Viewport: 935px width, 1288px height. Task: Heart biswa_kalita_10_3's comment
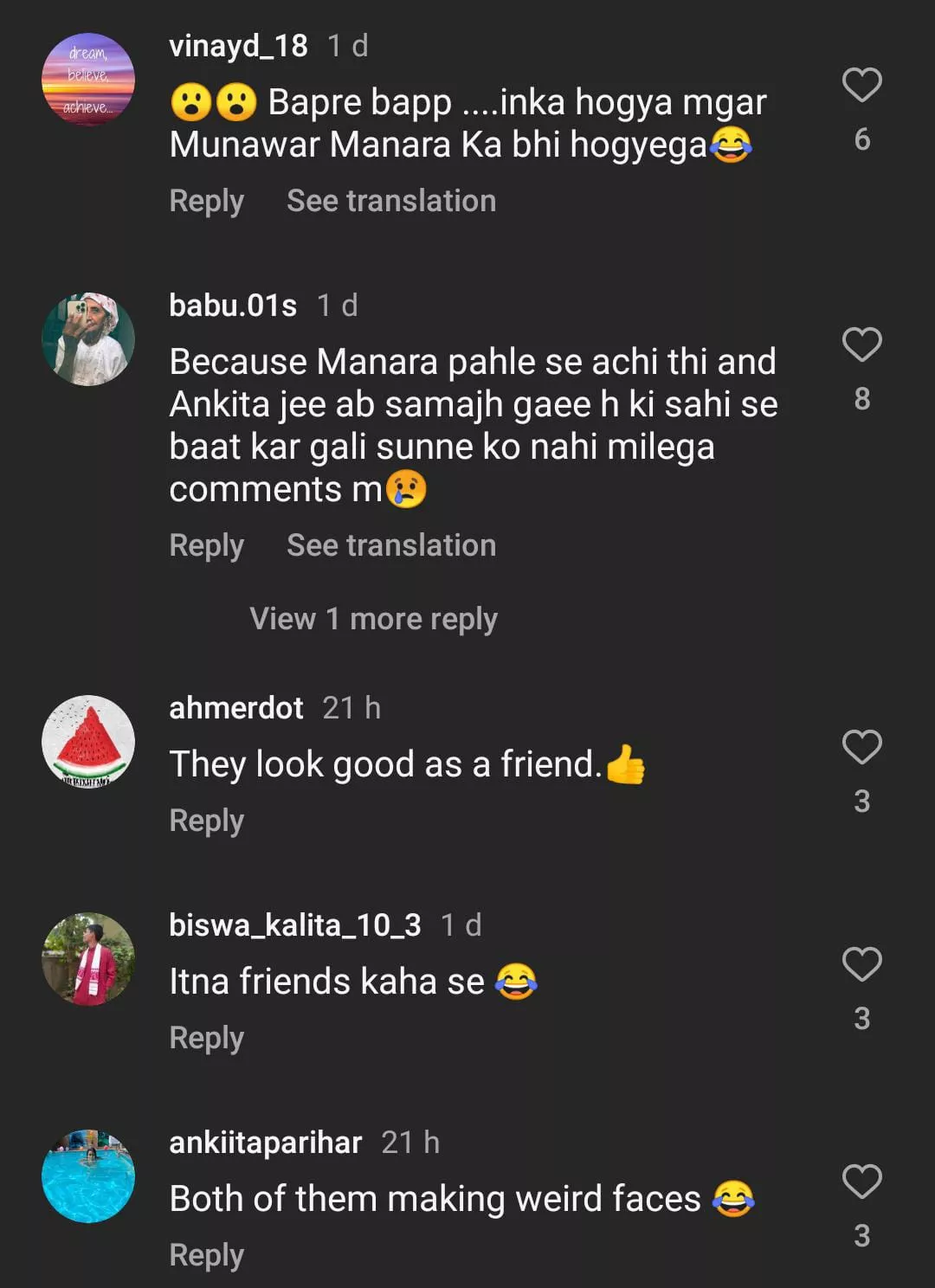861,964
